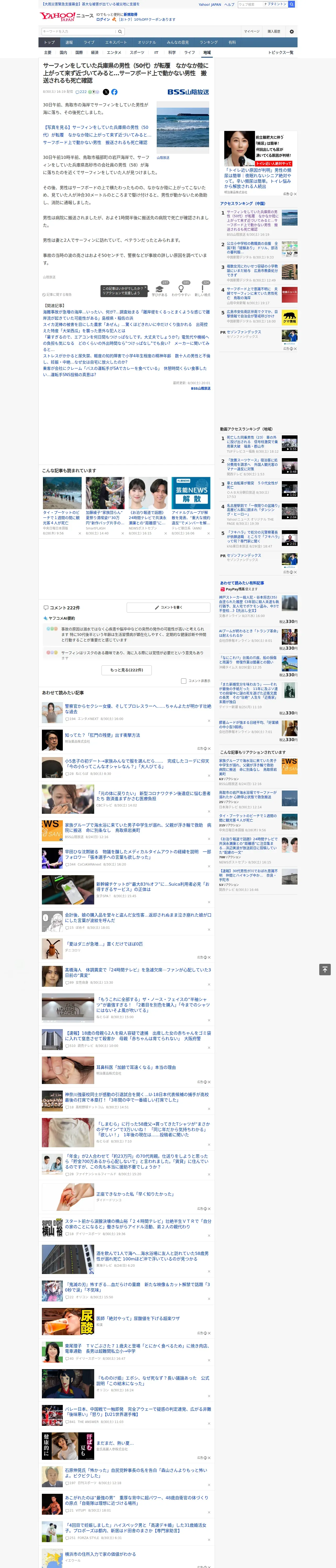Select the トップ tab in dark navigation bar
The image size is (336, 1568).
tap(49, 43)
